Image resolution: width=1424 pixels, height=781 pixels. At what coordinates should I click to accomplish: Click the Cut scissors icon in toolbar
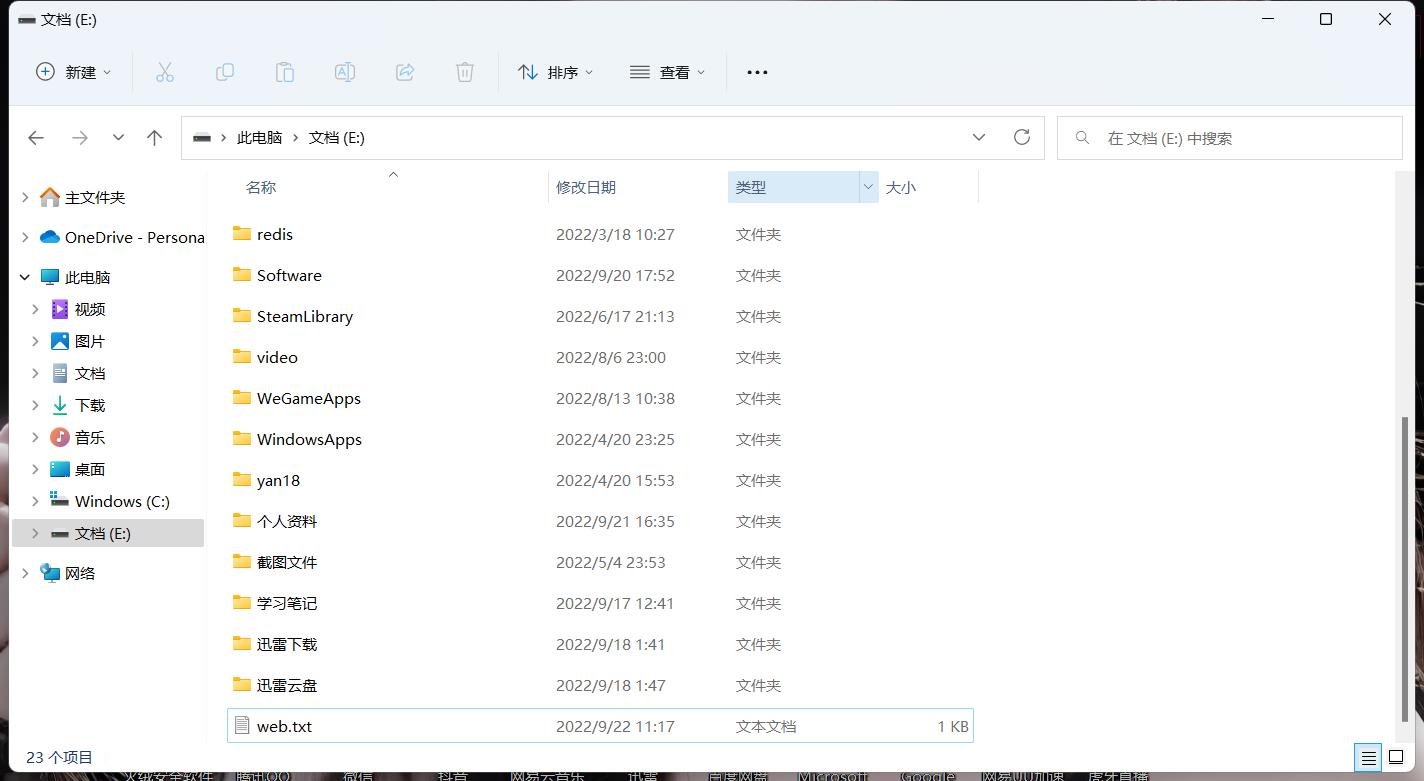click(165, 72)
